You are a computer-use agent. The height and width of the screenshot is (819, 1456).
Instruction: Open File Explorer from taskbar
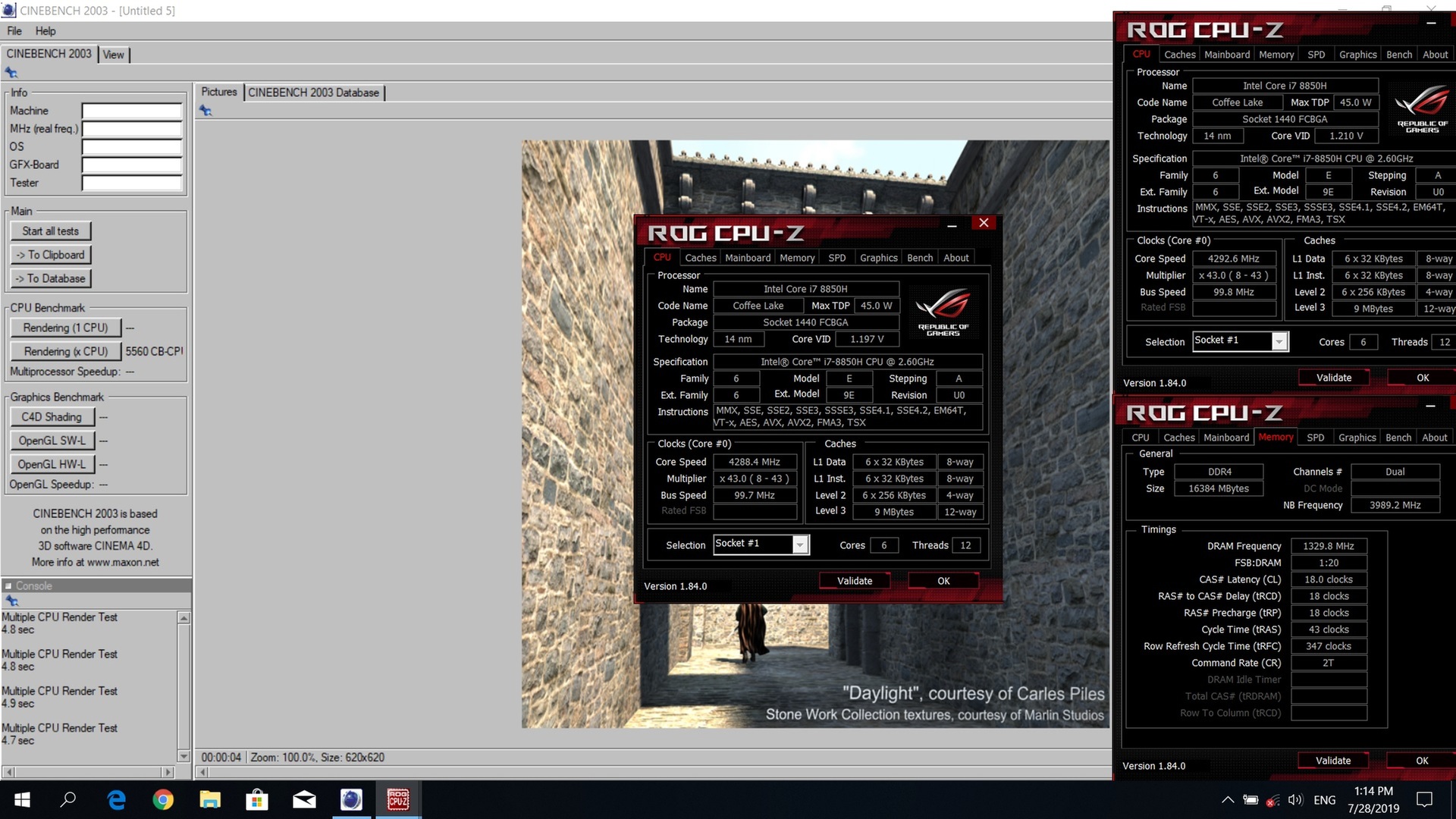click(x=210, y=799)
